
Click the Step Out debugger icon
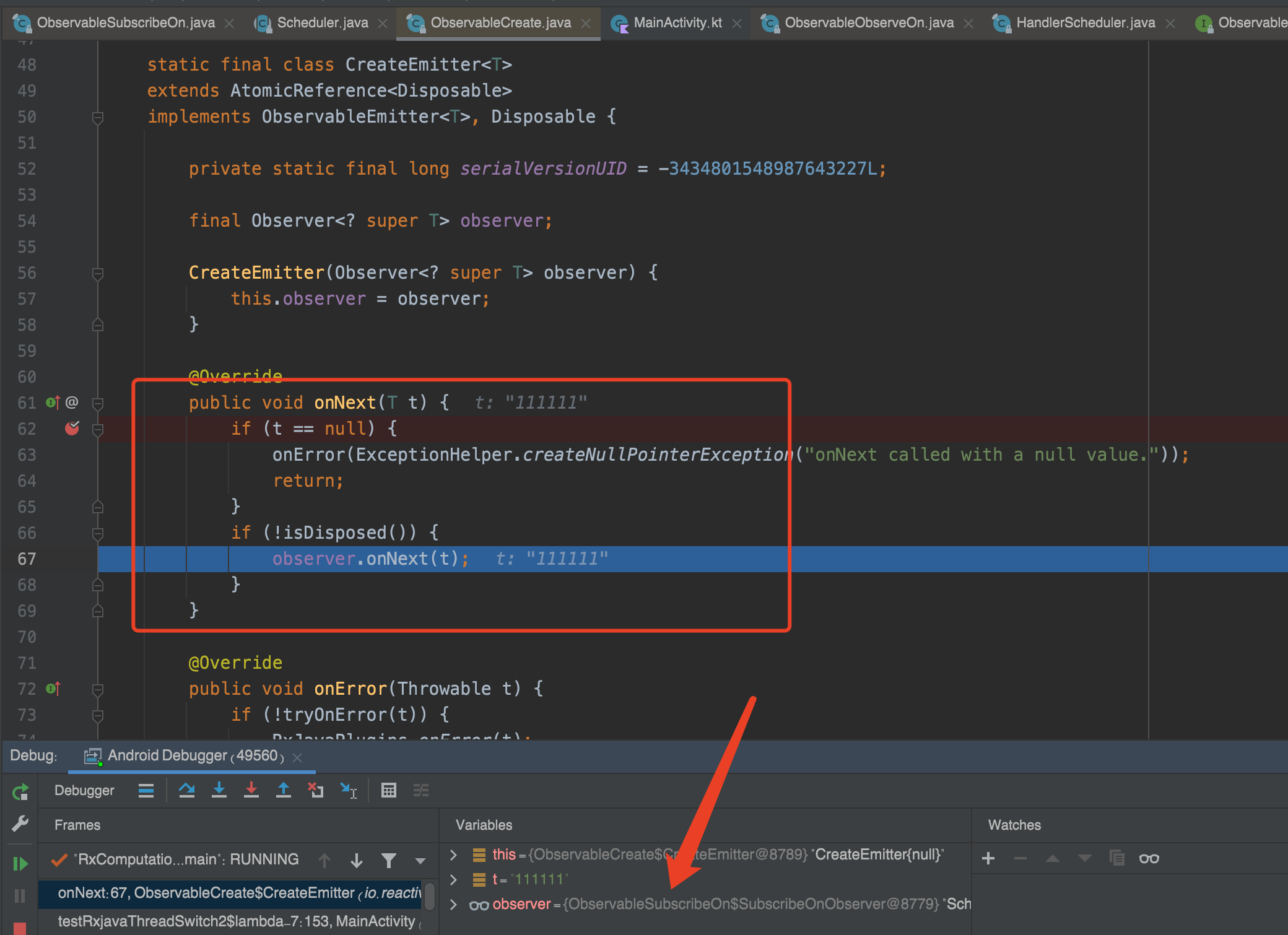284,790
